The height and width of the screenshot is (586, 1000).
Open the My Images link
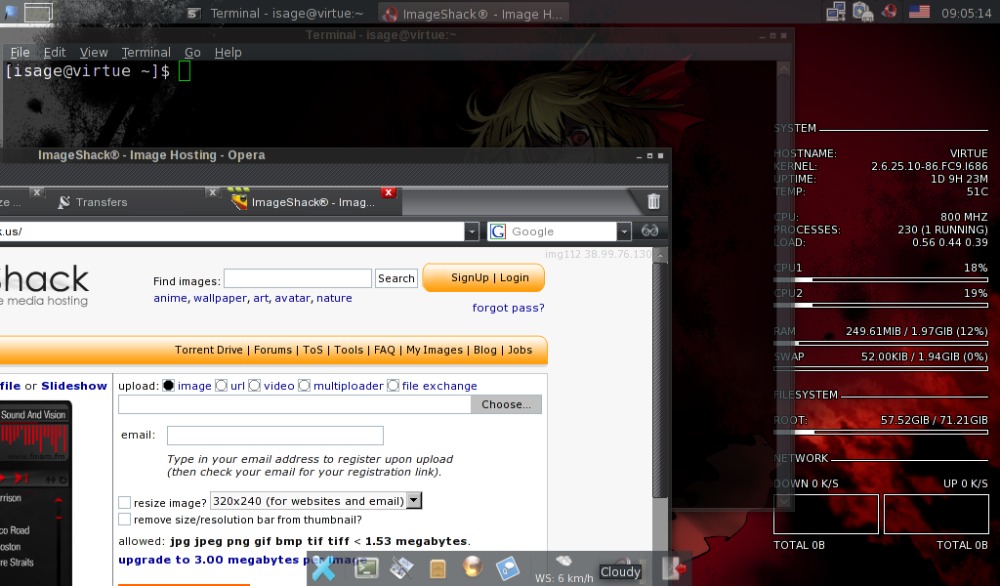click(434, 349)
